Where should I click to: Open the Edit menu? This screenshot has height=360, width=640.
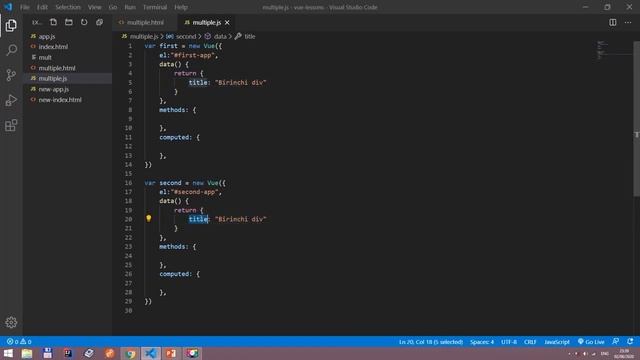point(42,7)
